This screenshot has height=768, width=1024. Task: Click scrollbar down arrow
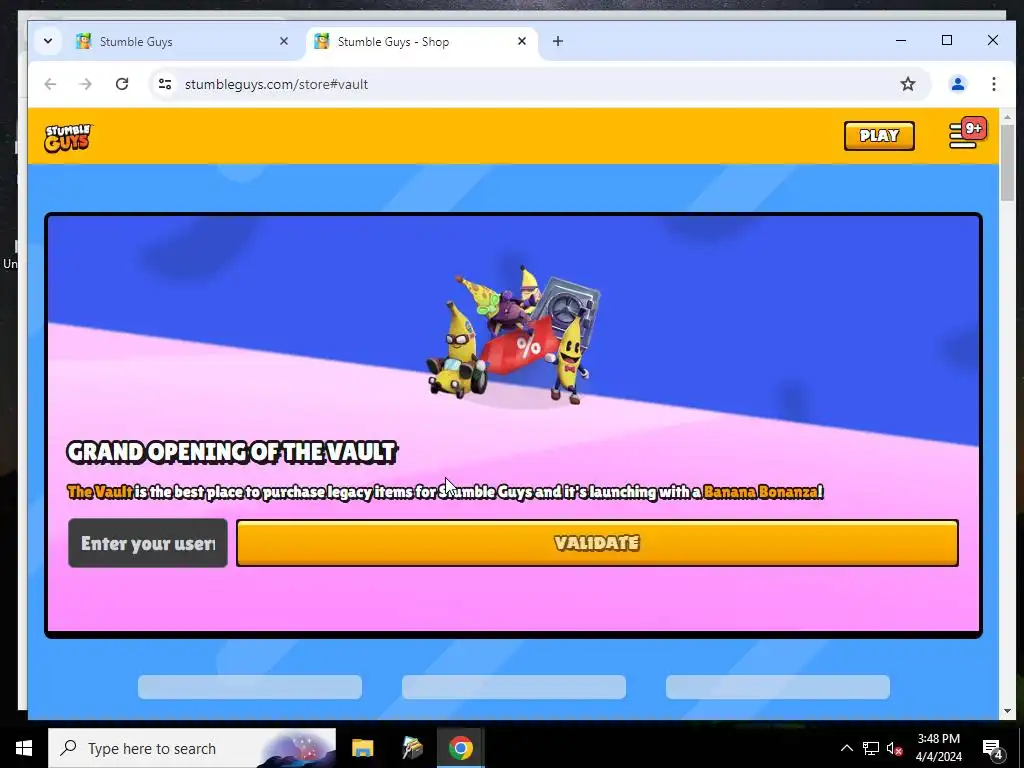pyautogui.click(x=1007, y=711)
